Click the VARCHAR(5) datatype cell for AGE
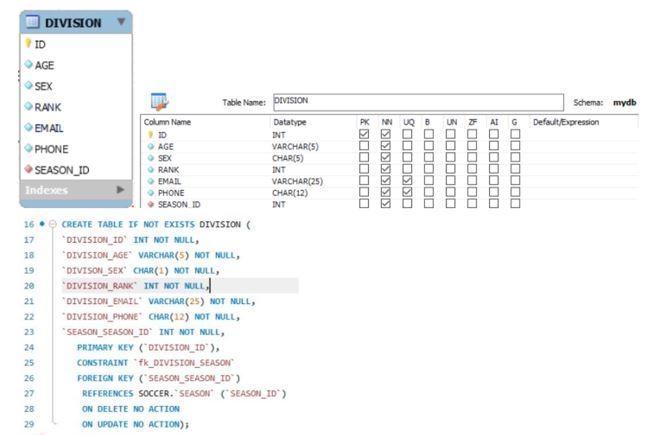Viewport: 666px width, 435px height. click(x=295, y=147)
